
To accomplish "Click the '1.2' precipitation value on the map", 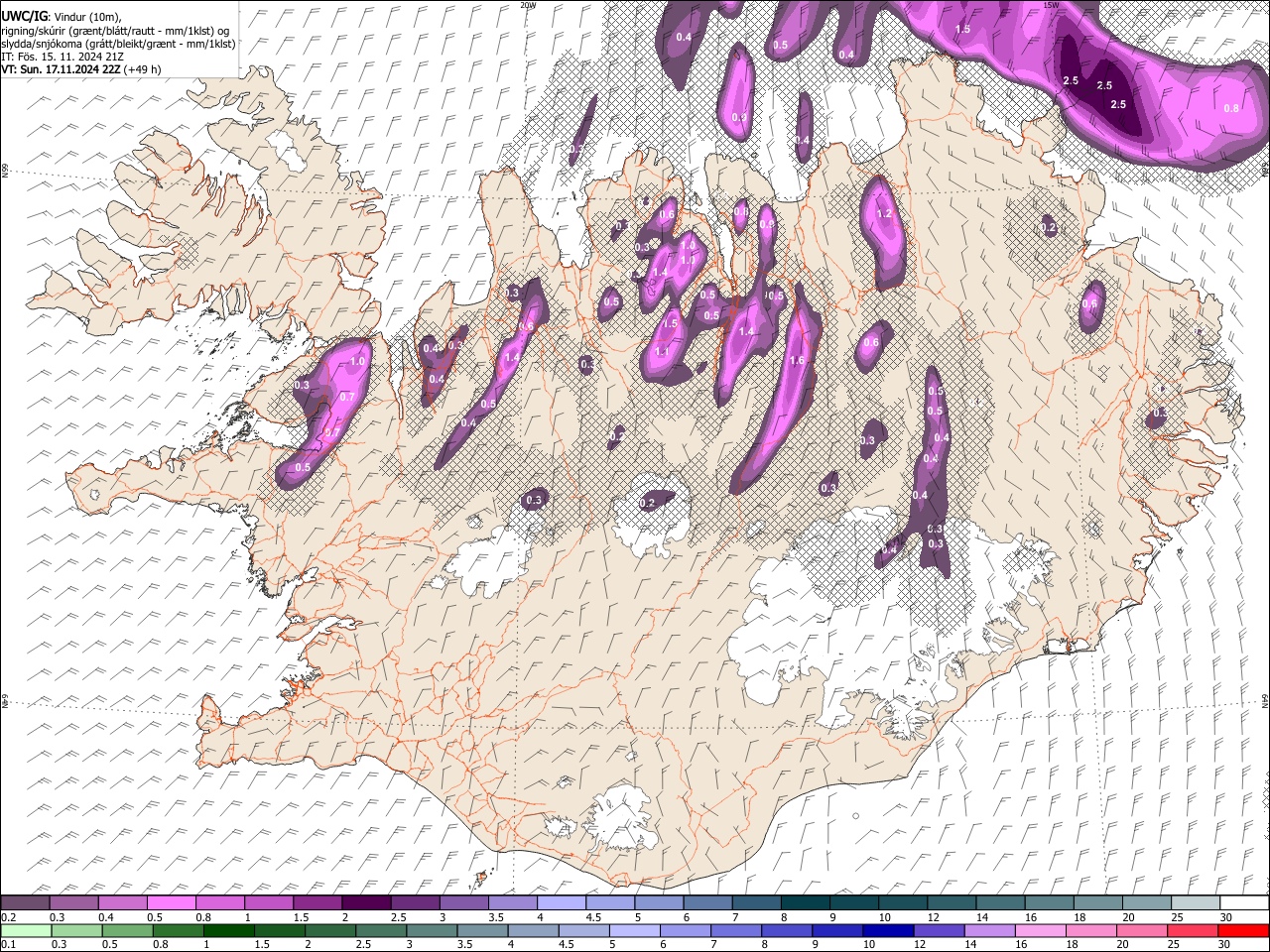I will pos(885,214).
